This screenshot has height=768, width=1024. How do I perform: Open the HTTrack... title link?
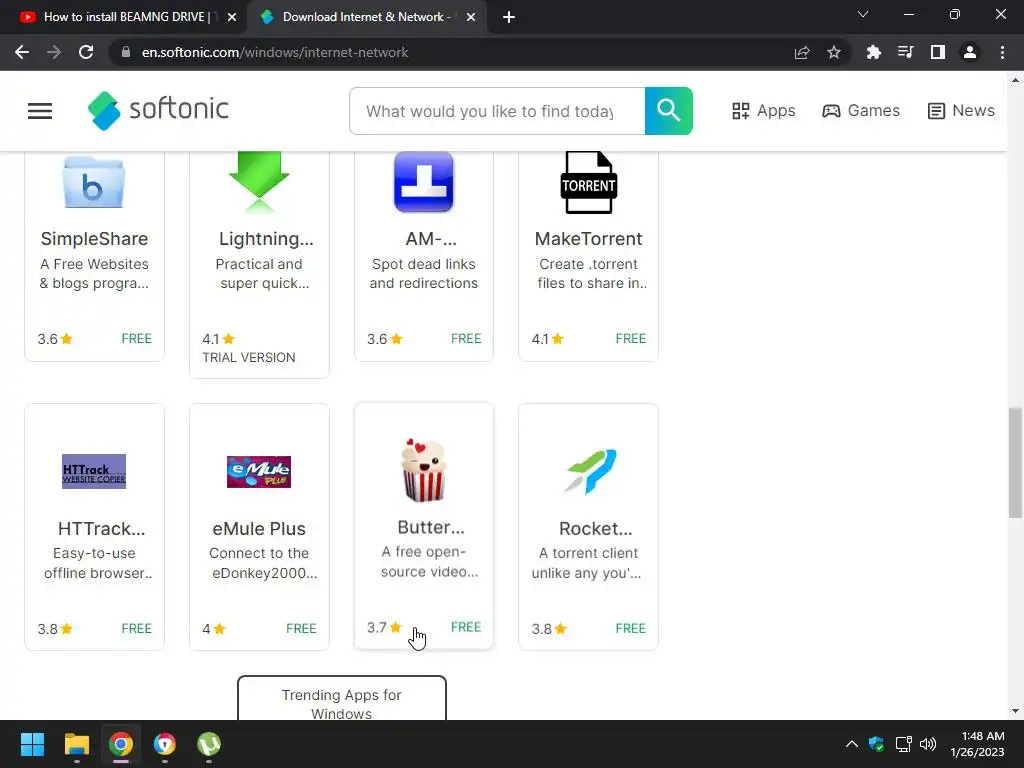click(101, 528)
